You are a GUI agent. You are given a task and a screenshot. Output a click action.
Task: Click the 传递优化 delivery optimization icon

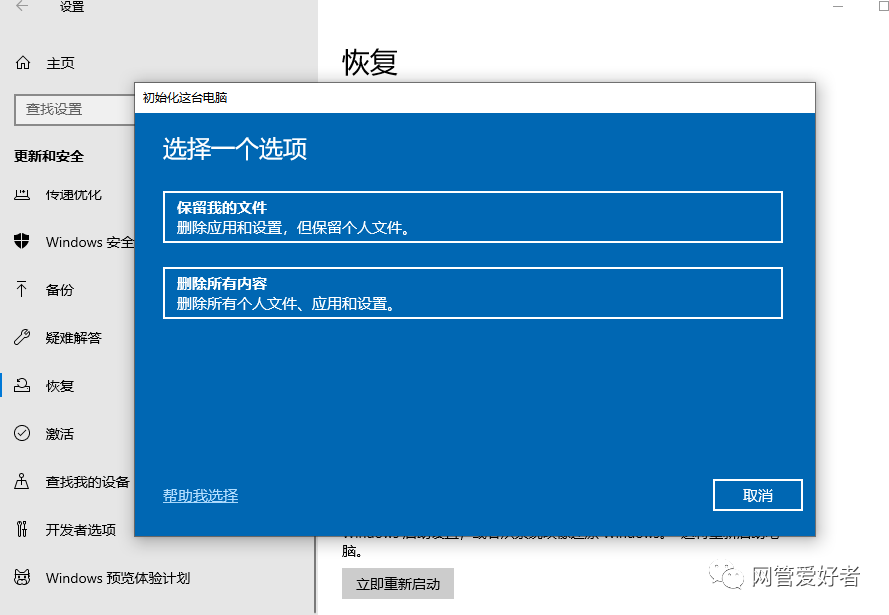click(x=22, y=194)
